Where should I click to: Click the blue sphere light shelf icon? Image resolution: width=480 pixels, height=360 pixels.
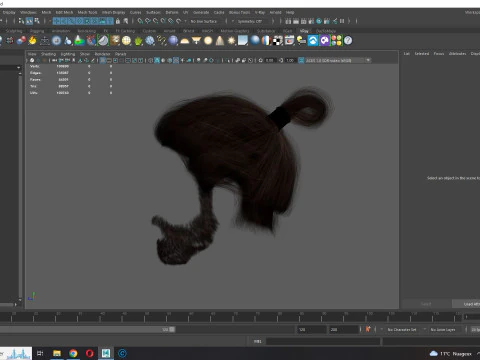click(173, 41)
